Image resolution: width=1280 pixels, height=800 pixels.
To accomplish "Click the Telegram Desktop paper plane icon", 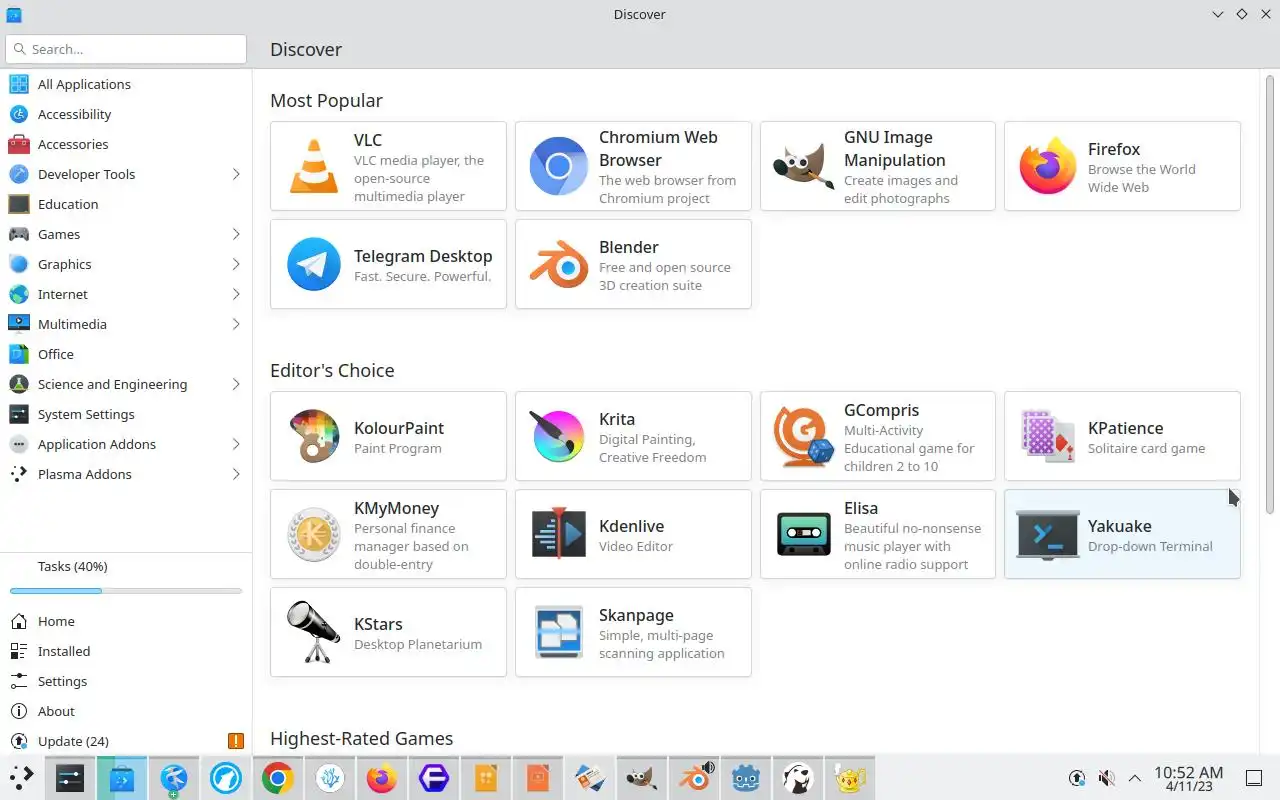I will click(x=314, y=264).
